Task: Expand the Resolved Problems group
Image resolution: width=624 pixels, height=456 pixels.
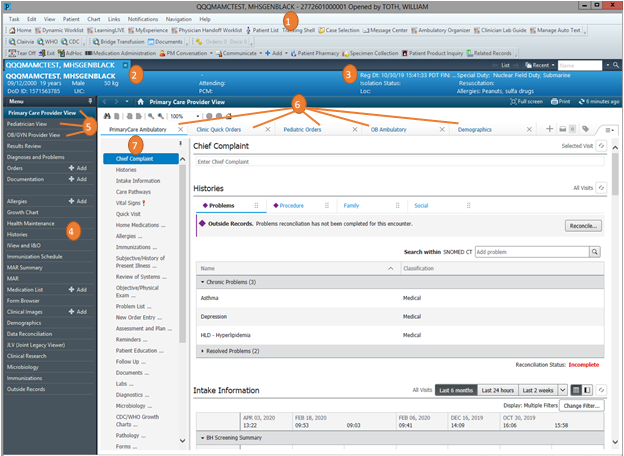Action: pyautogui.click(x=204, y=351)
